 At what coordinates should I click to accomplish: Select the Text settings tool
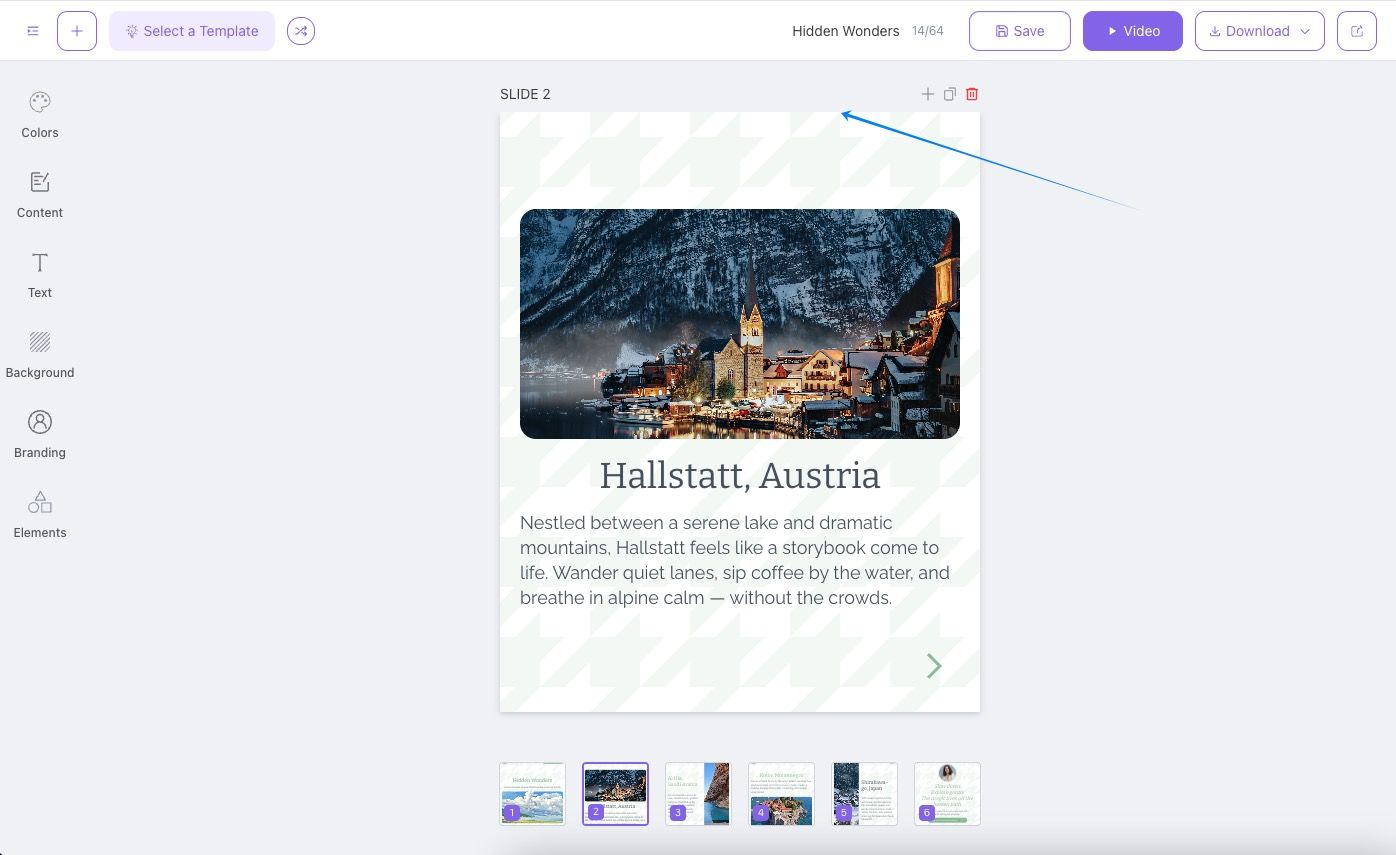click(40, 274)
